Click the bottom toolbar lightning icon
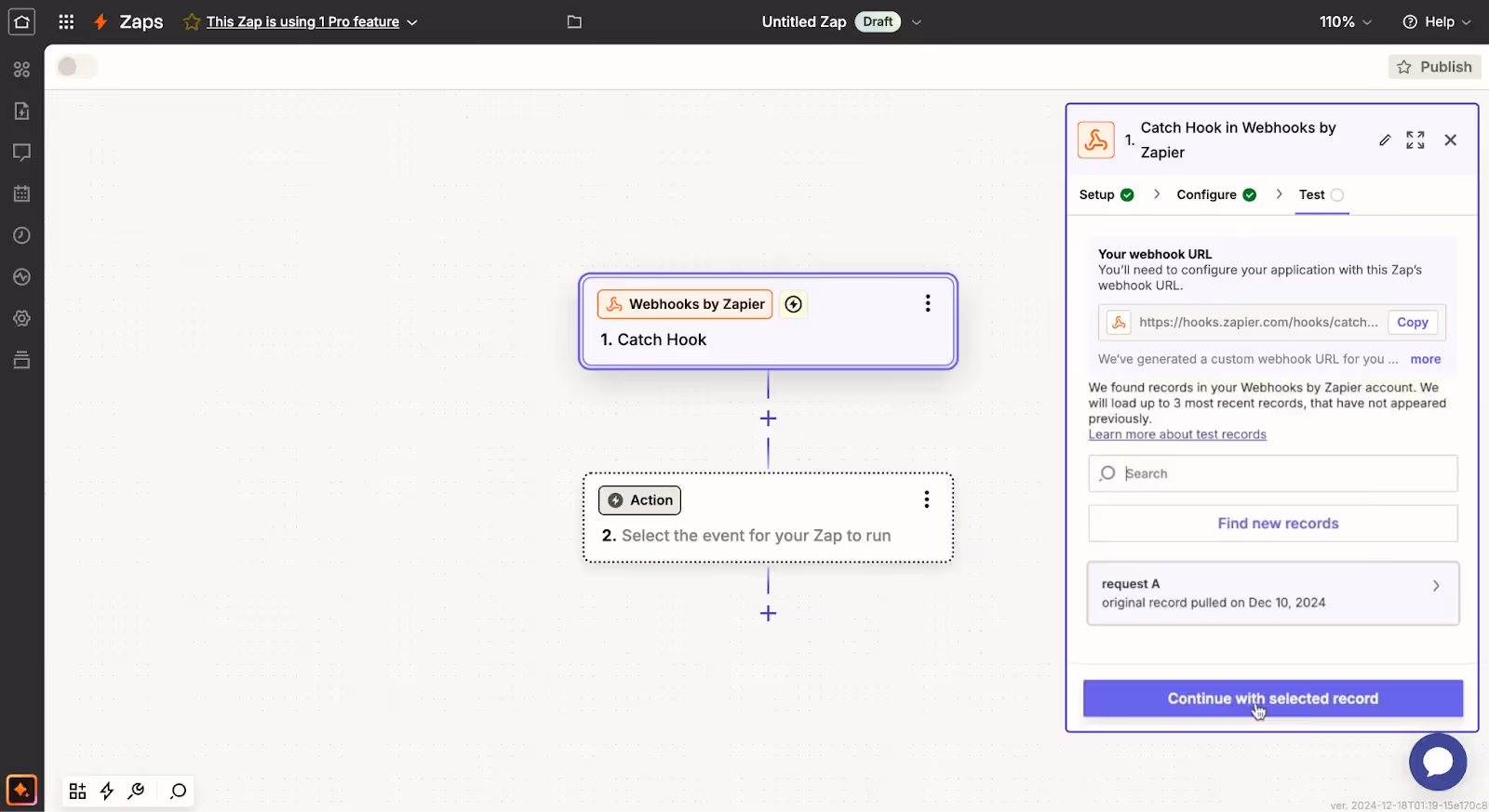The width and height of the screenshot is (1489, 812). (x=107, y=791)
